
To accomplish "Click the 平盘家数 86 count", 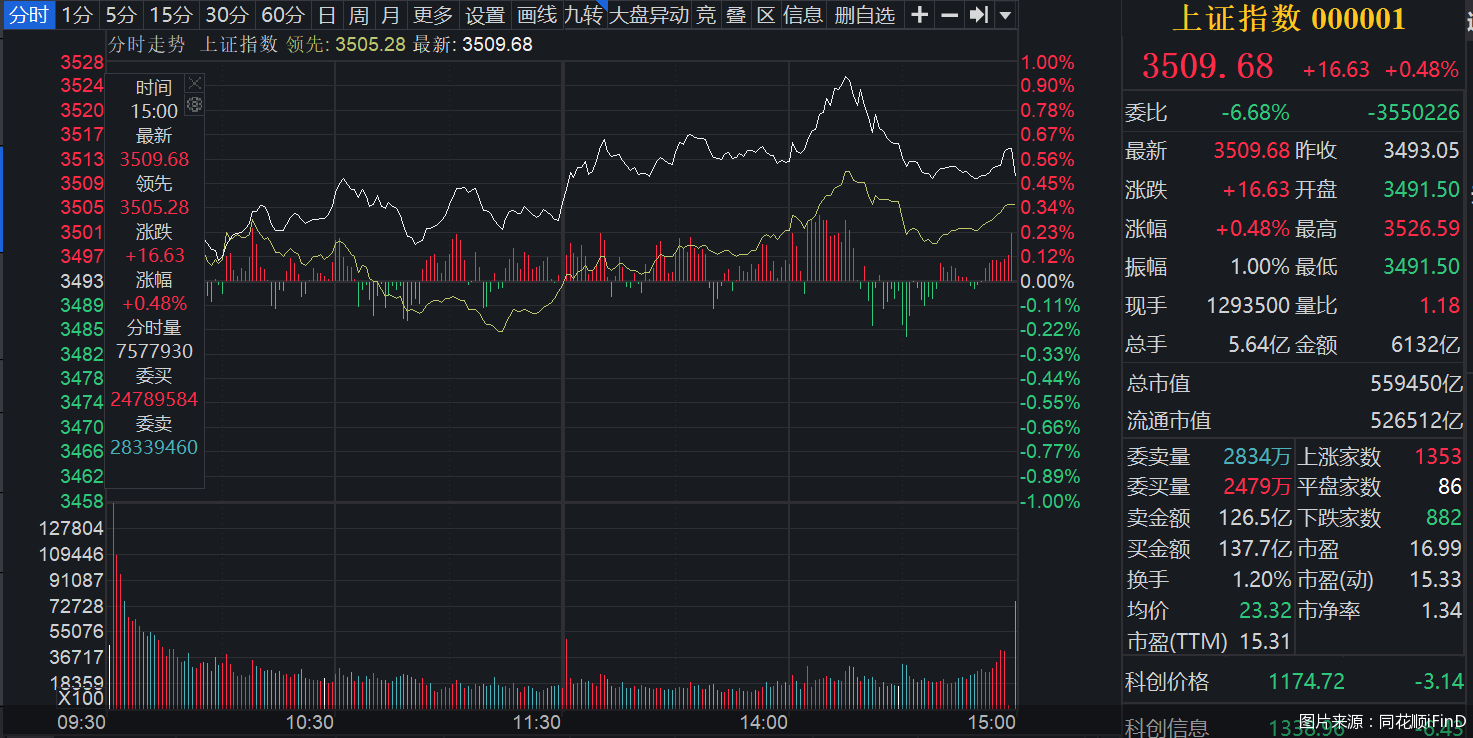I will point(1450,487).
